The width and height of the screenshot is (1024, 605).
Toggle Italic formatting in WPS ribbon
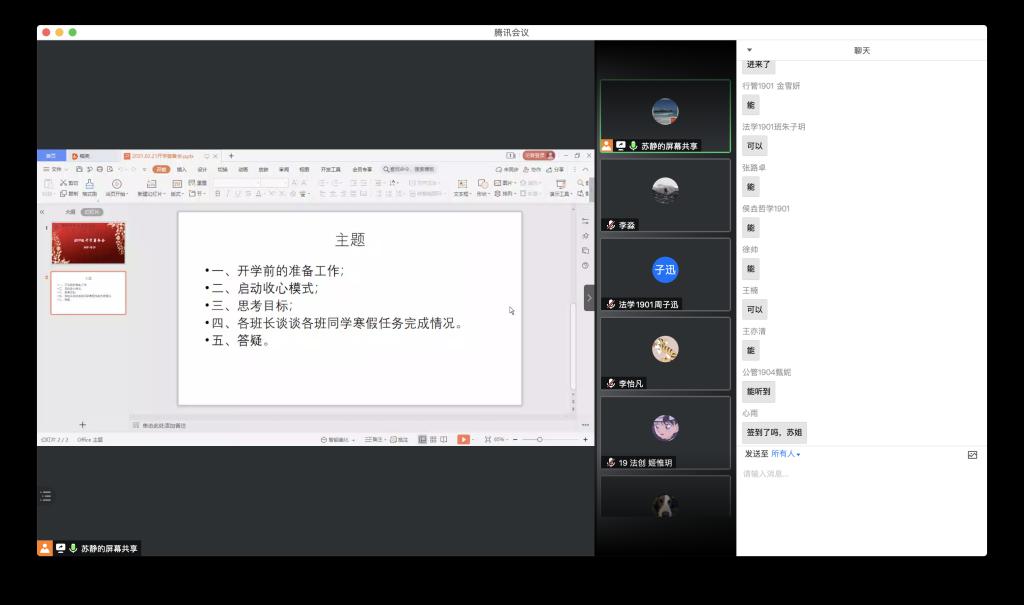point(228,193)
